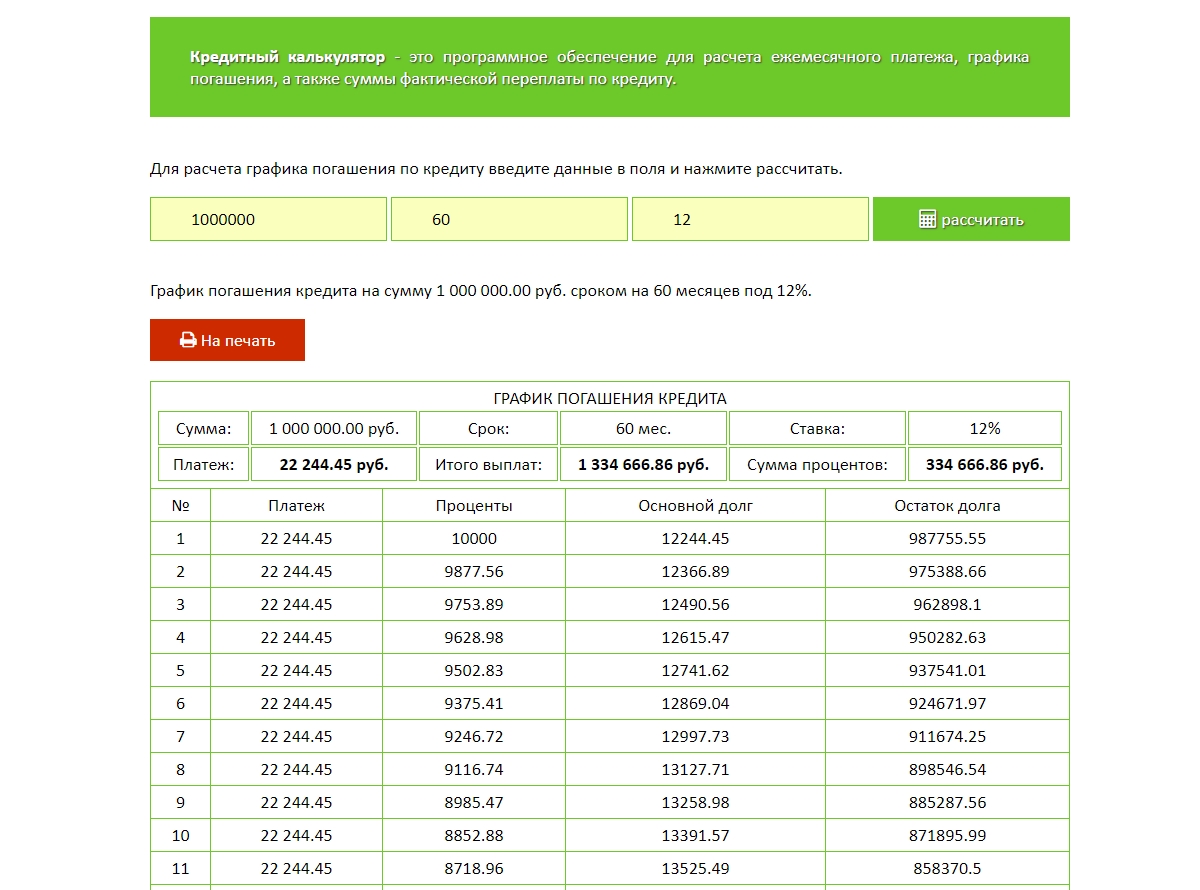Click the bold Кредитный калькулятор heading text

click(287, 57)
